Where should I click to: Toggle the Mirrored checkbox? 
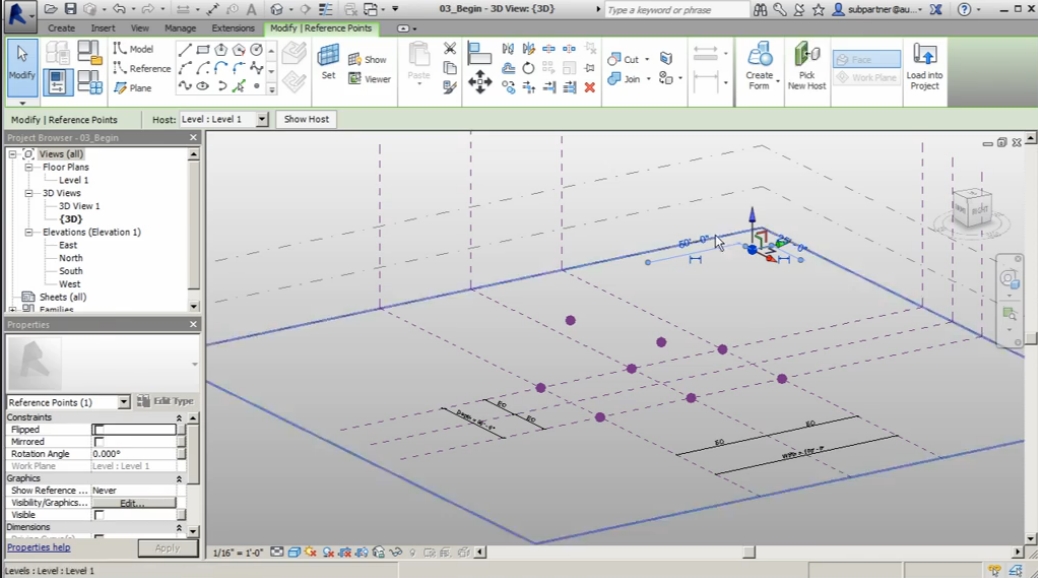point(99,442)
